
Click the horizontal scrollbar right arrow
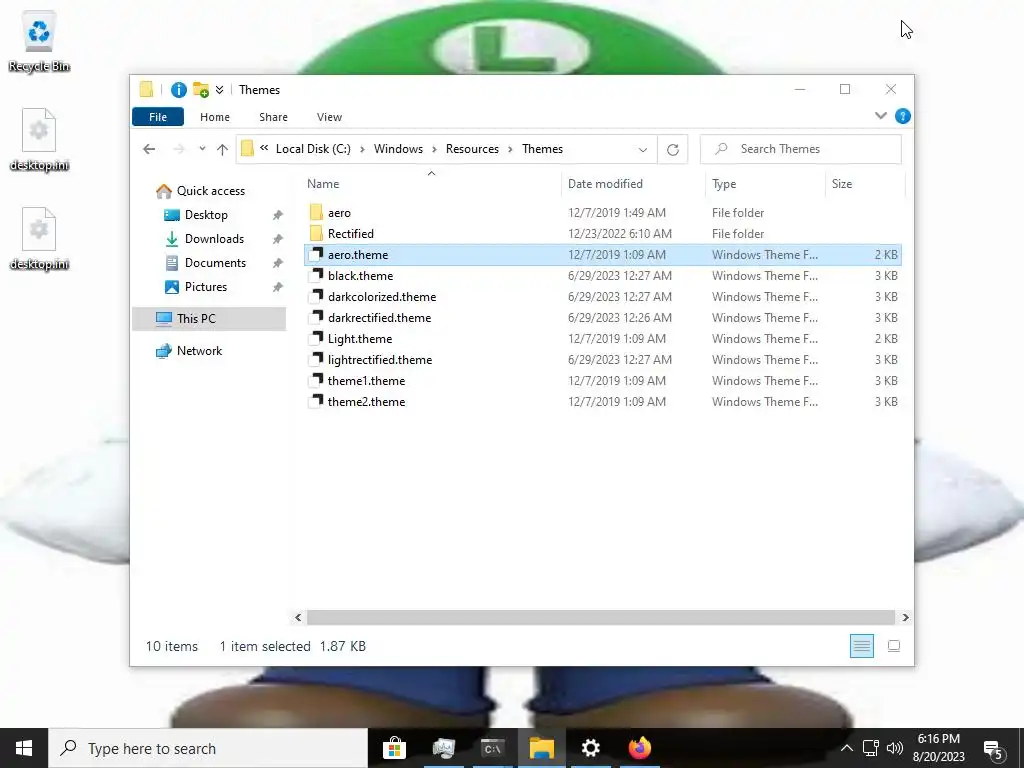(905, 617)
